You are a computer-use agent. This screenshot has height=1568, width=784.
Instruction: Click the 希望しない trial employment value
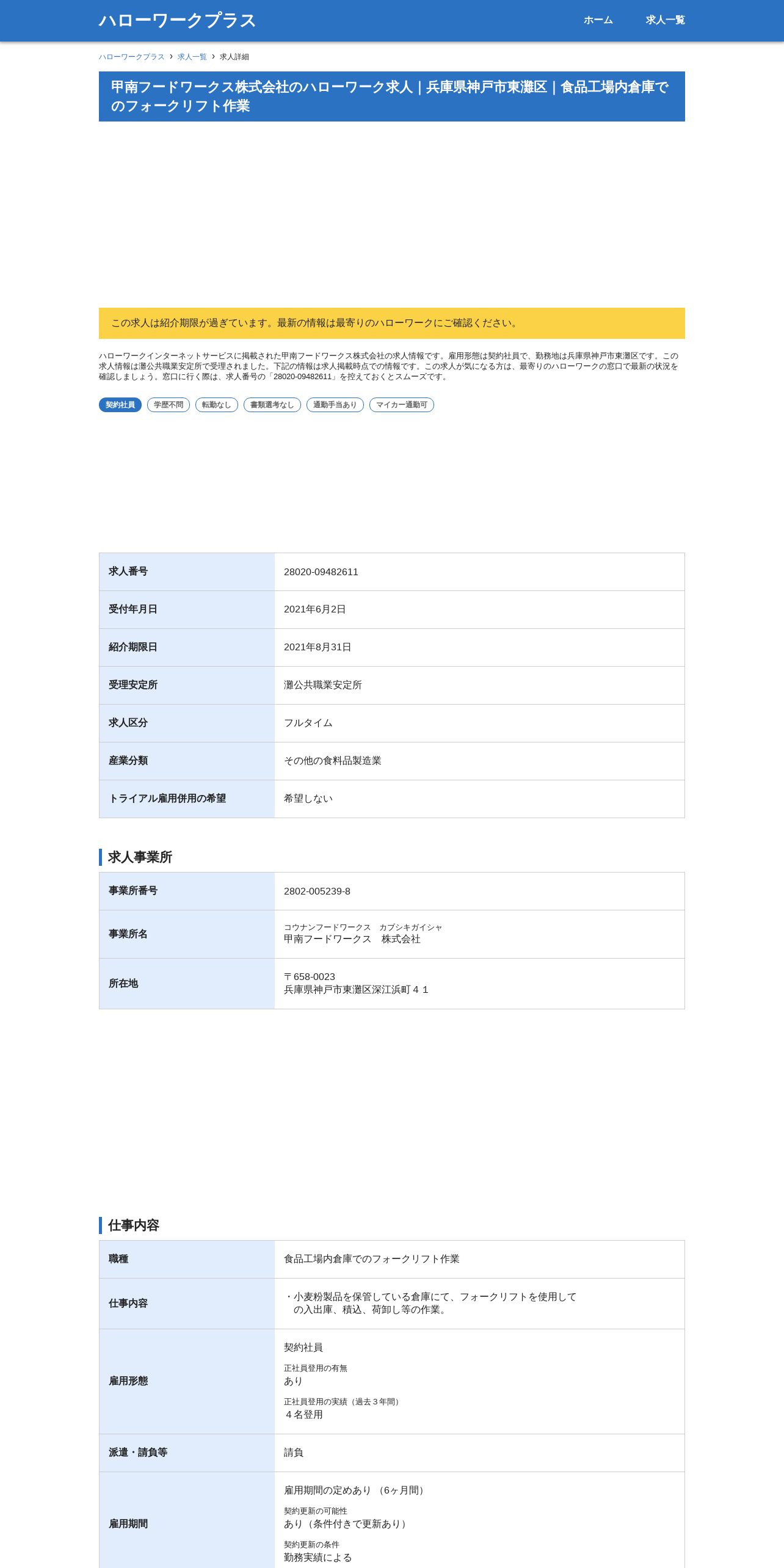pos(308,799)
